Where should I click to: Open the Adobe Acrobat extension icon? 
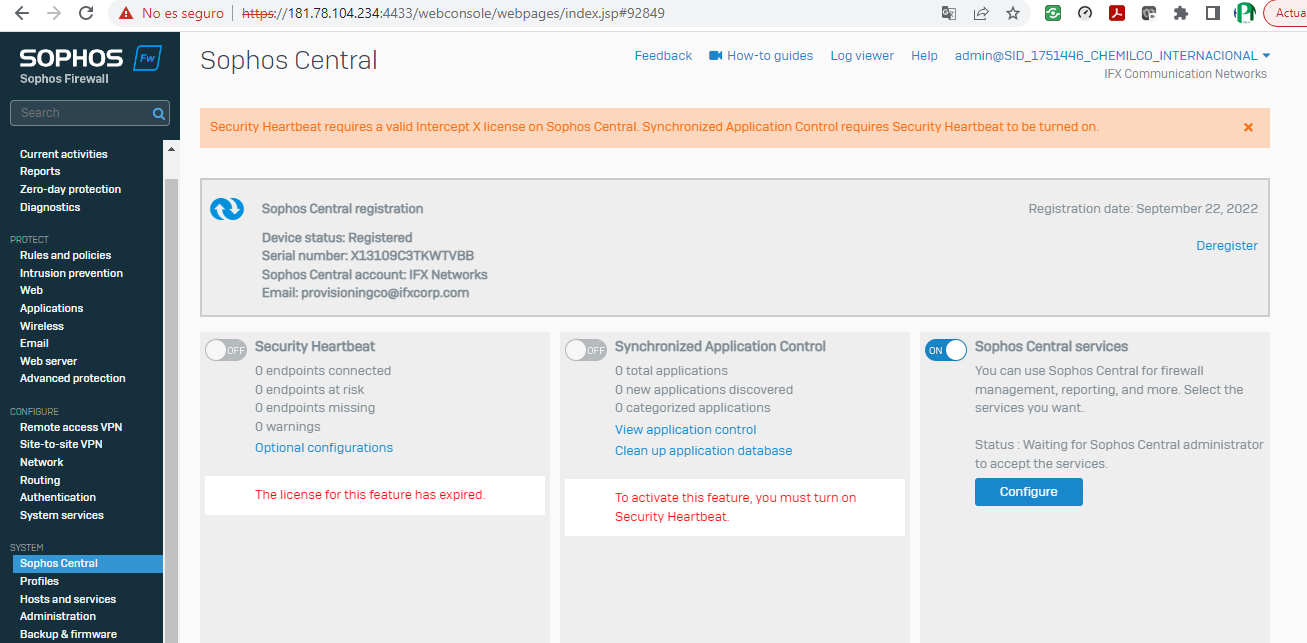[1117, 14]
